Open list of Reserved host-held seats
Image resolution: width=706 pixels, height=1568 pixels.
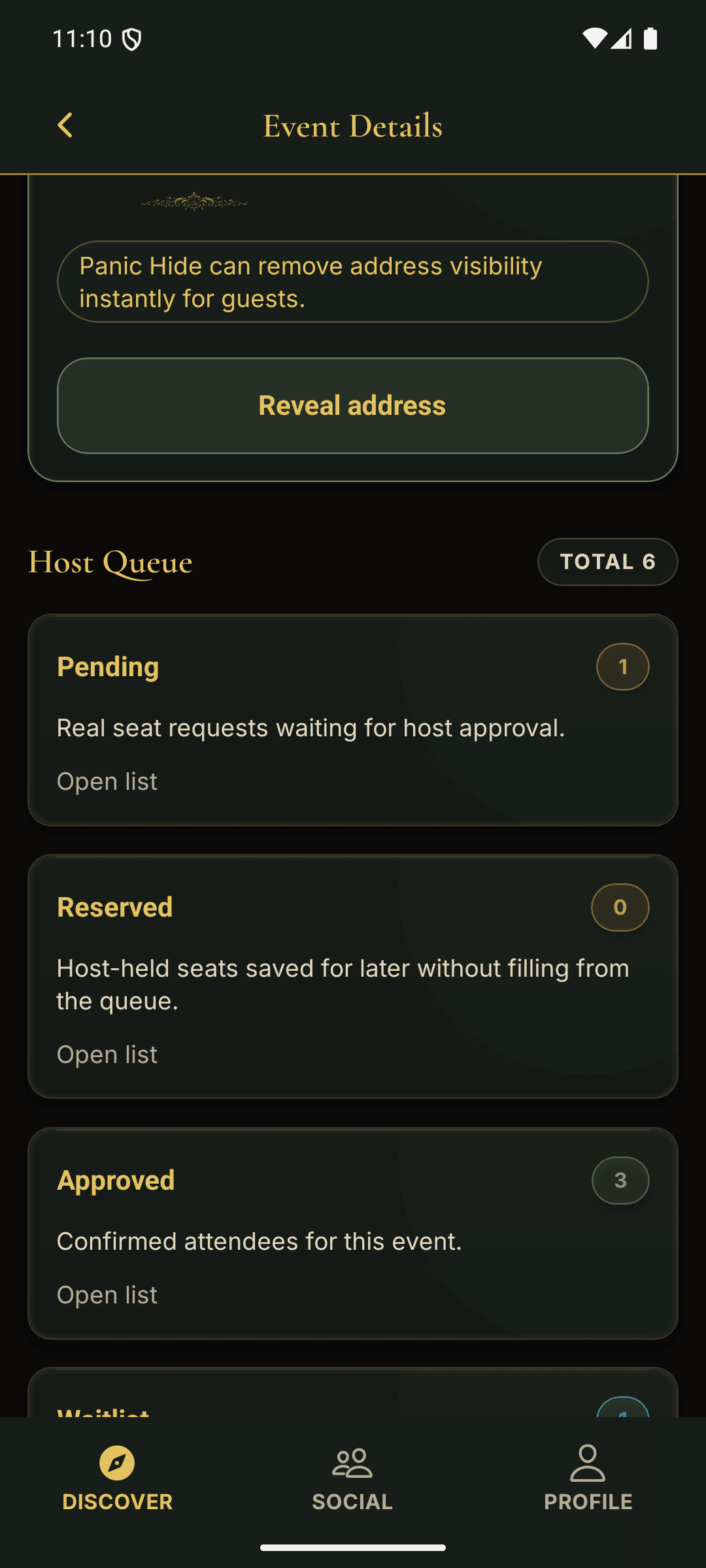click(107, 1054)
